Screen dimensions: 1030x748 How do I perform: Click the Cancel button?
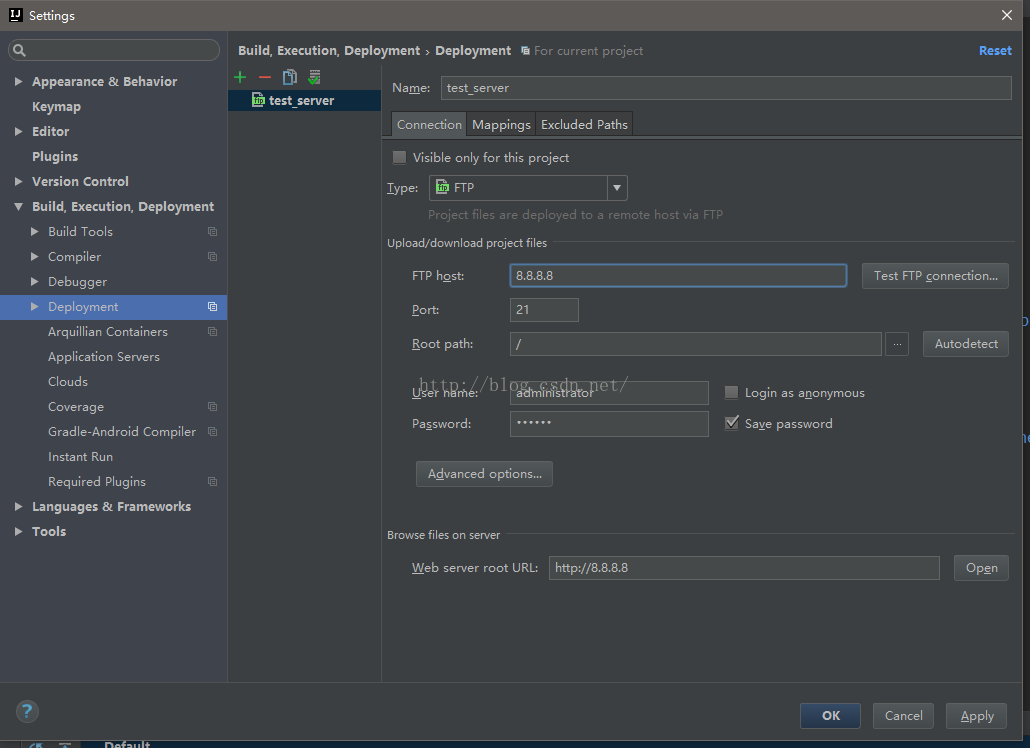(903, 716)
